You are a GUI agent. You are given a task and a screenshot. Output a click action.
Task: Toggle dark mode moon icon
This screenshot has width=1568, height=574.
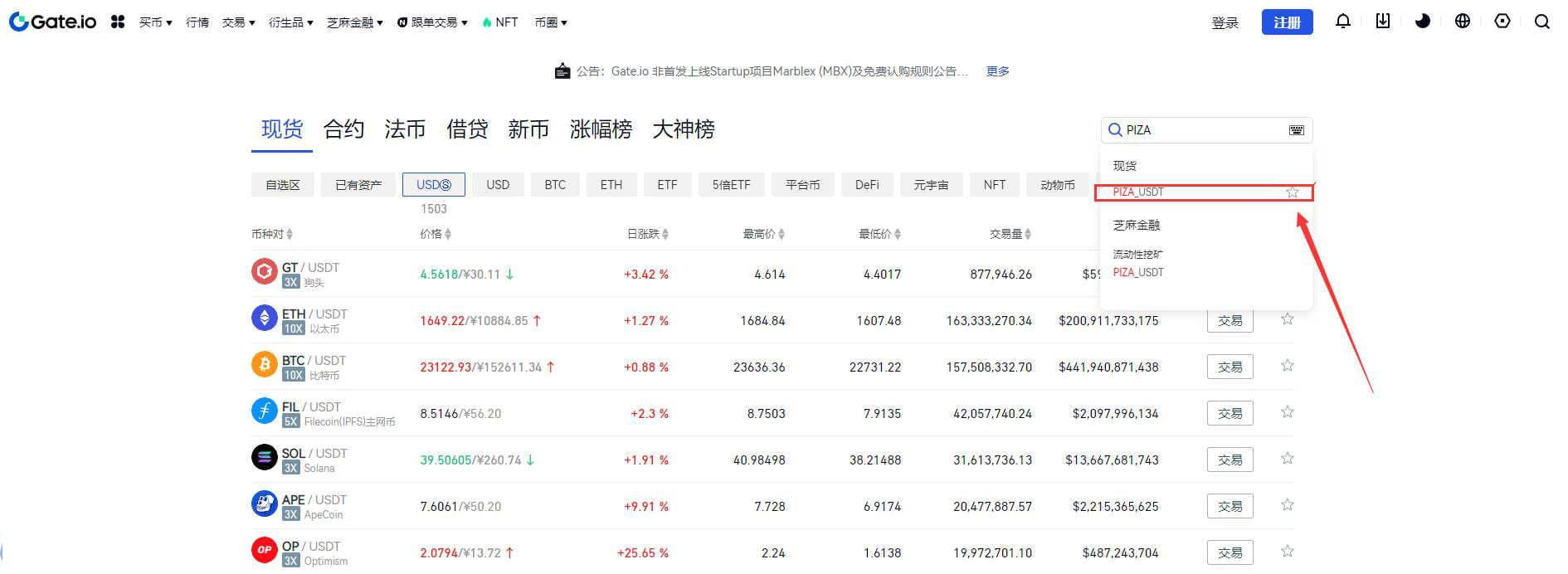click(1422, 22)
